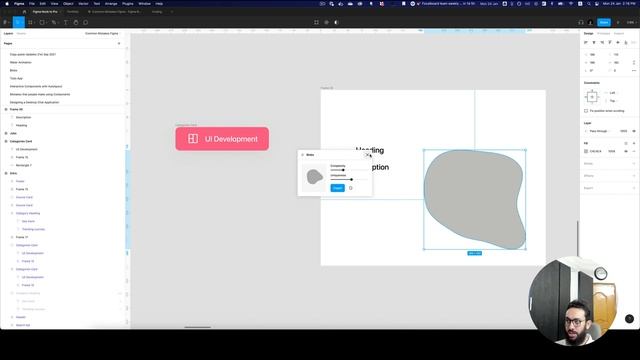Click the Create component icon
The width and height of the screenshot is (640, 360).
327,22
